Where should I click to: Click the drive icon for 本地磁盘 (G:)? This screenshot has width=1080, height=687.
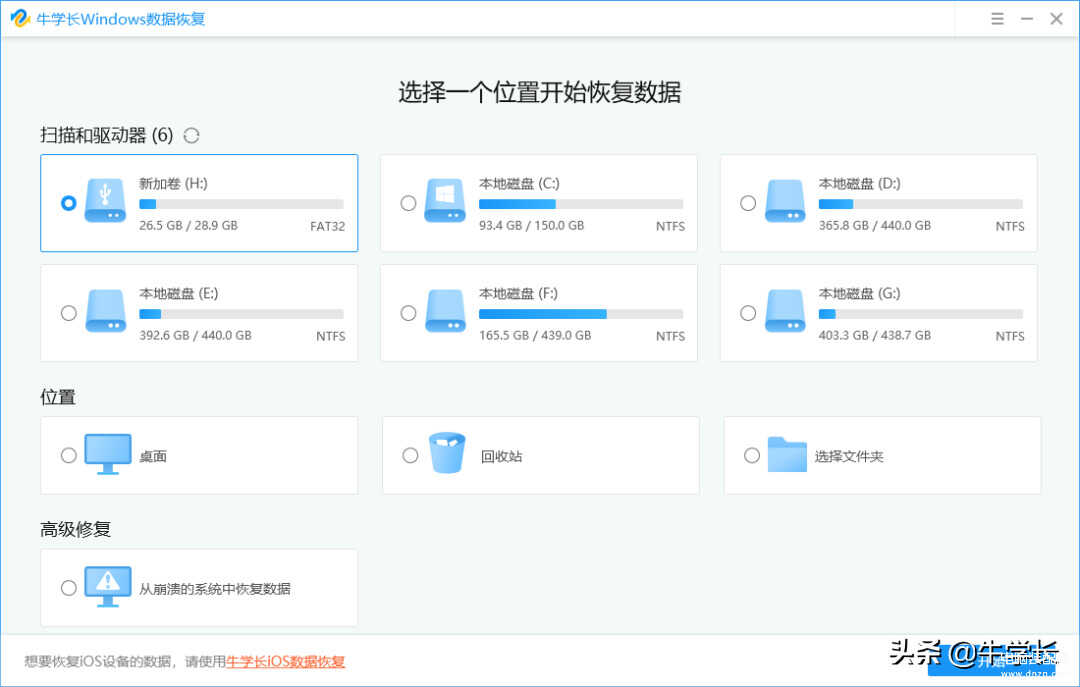(x=785, y=311)
